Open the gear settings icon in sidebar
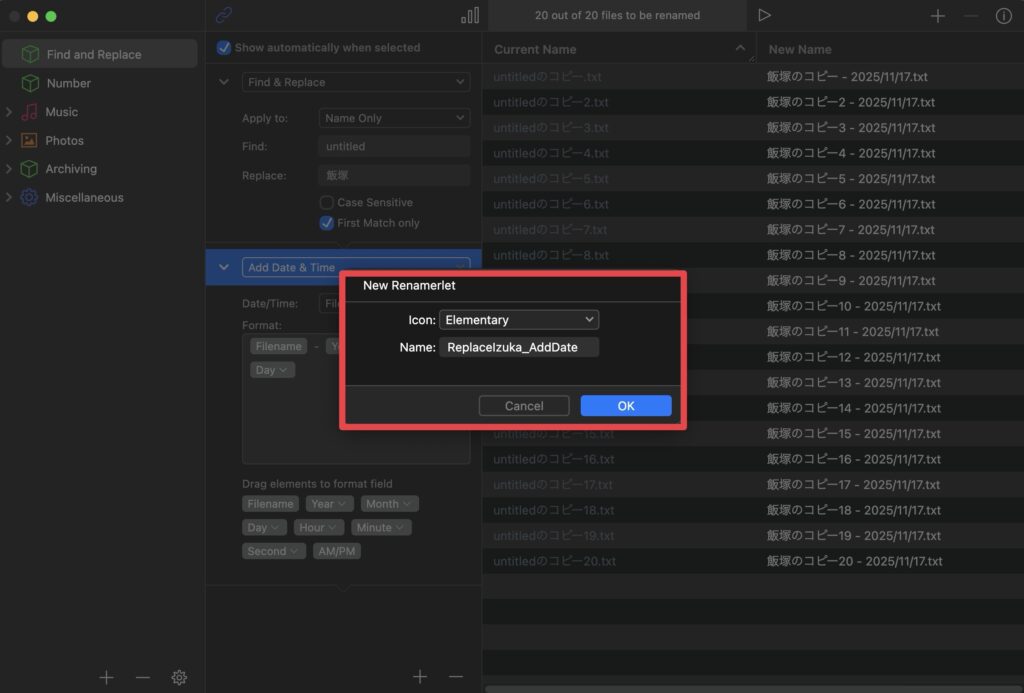The height and width of the screenshot is (693, 1024). pos(179,677)
